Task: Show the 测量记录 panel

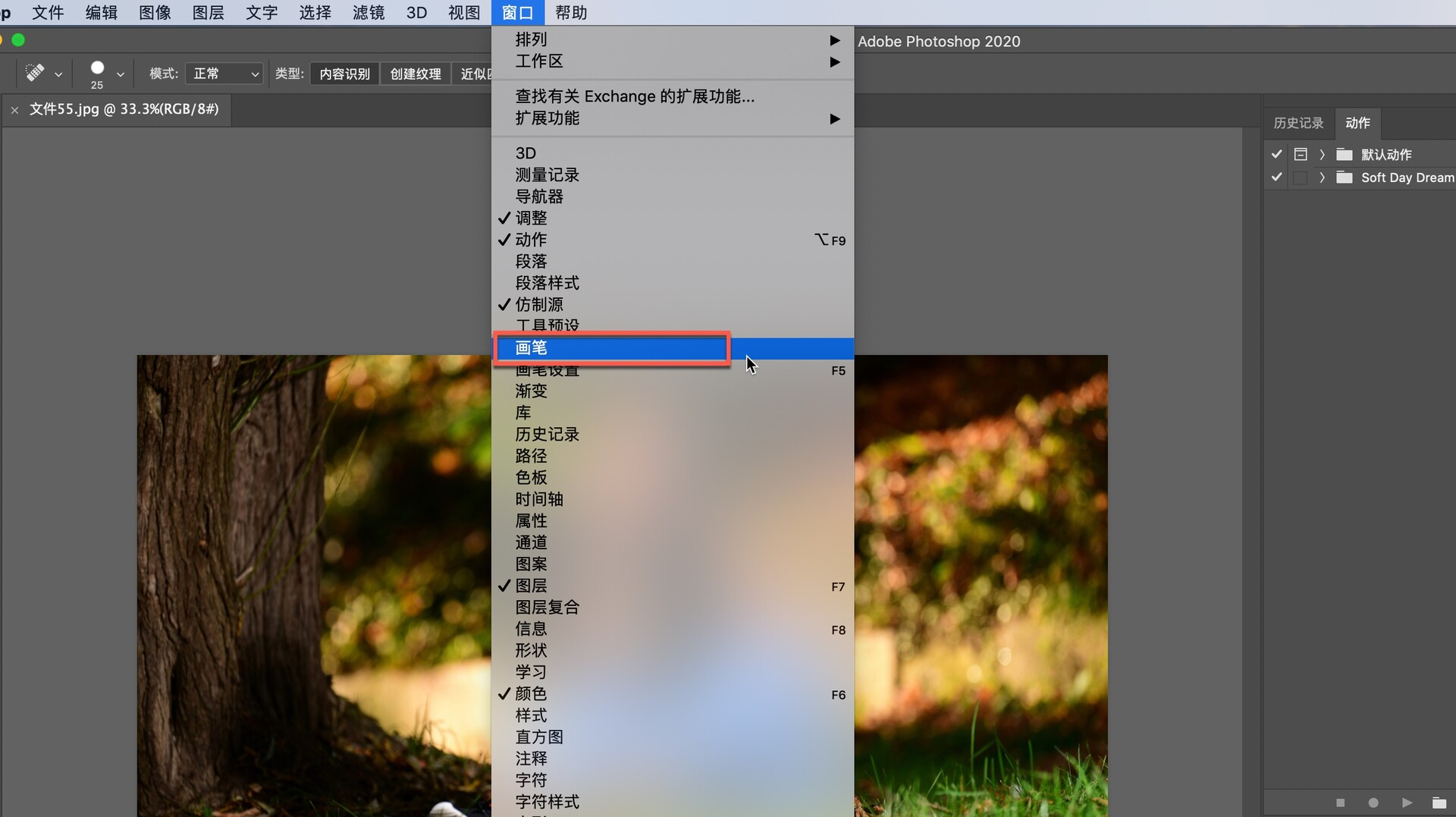Action: click(673, 175)
